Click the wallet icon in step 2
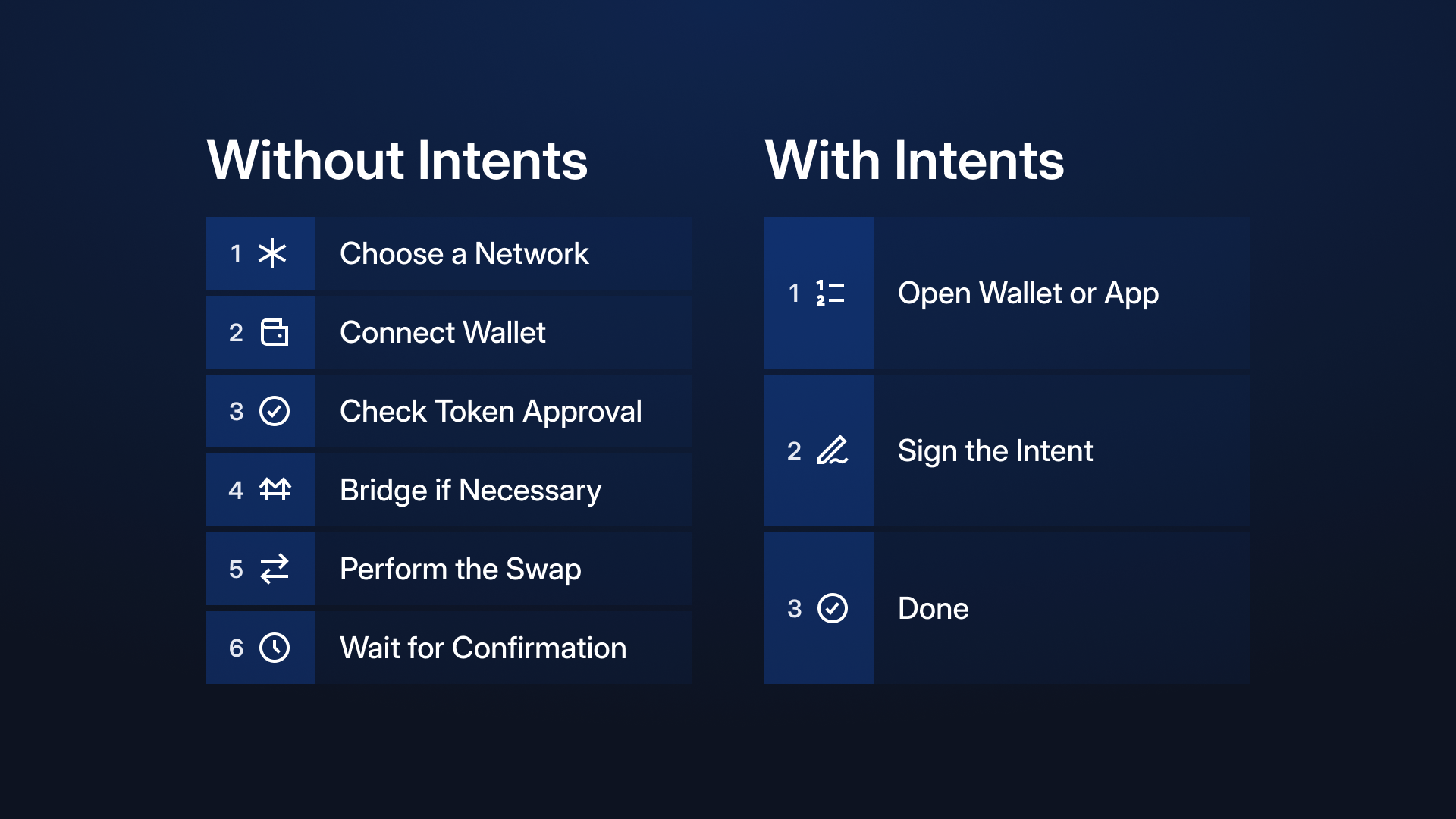This screenshot has height=819, width=1456. tap(275, 332)
